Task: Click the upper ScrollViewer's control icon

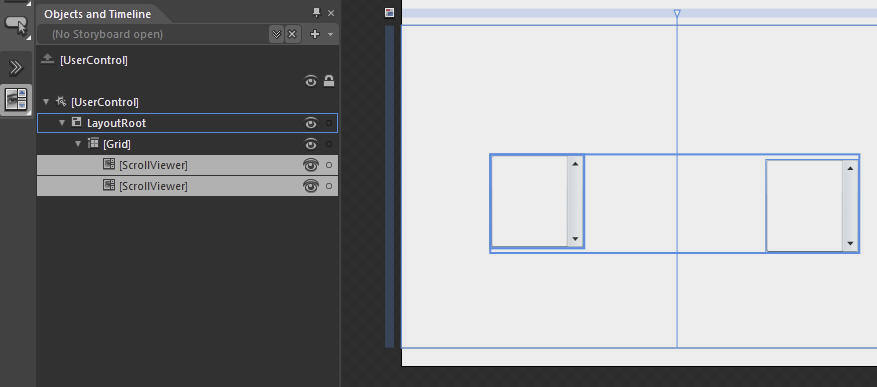Action: [109, 164]
